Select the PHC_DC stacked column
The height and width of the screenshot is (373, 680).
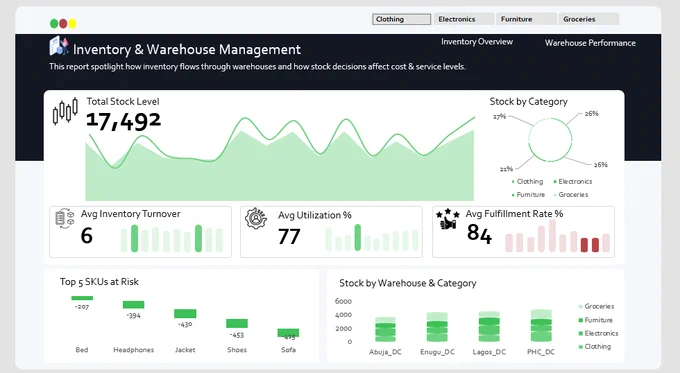pos(541,326)
